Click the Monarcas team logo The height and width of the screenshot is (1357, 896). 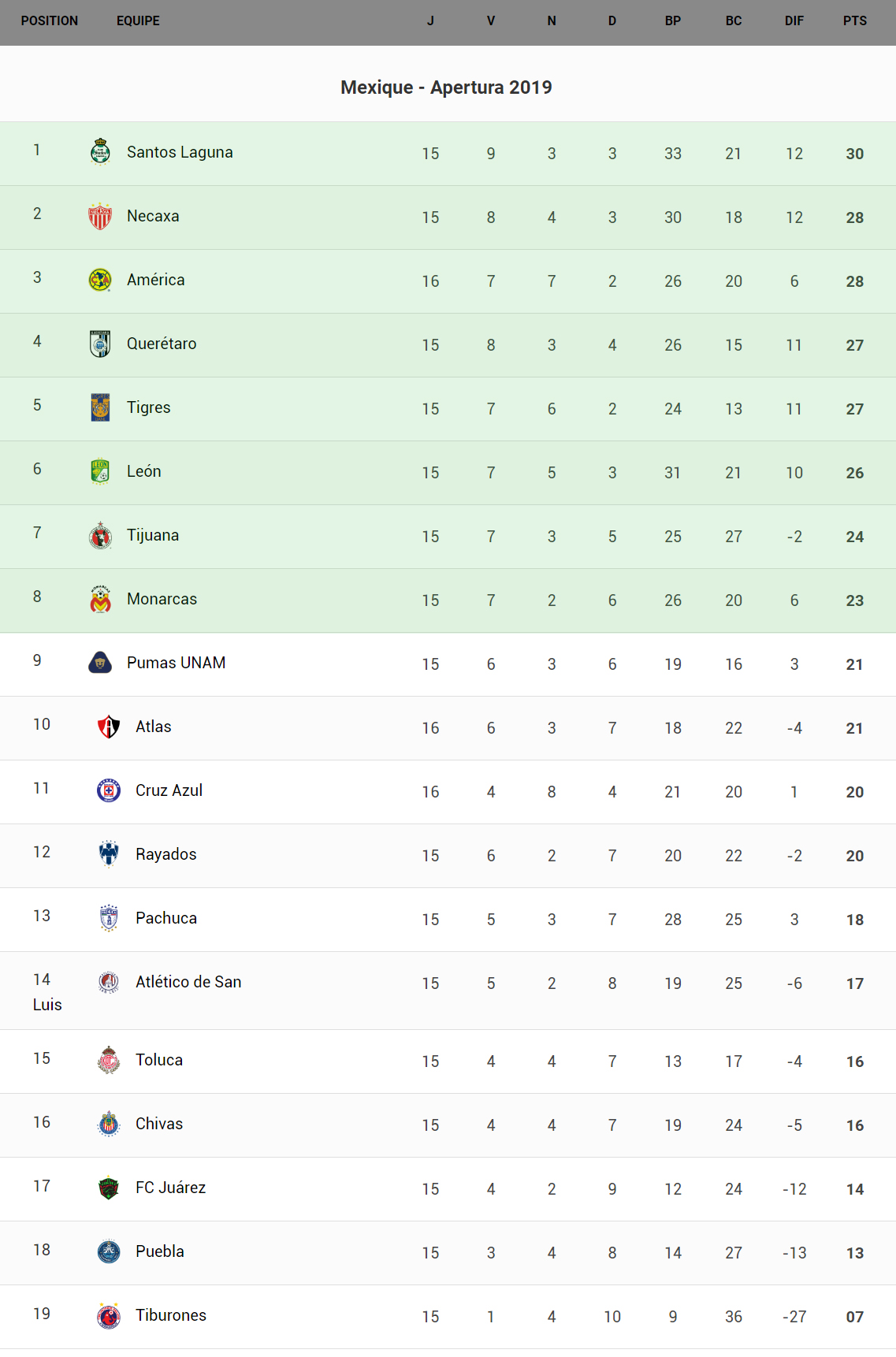100,599
